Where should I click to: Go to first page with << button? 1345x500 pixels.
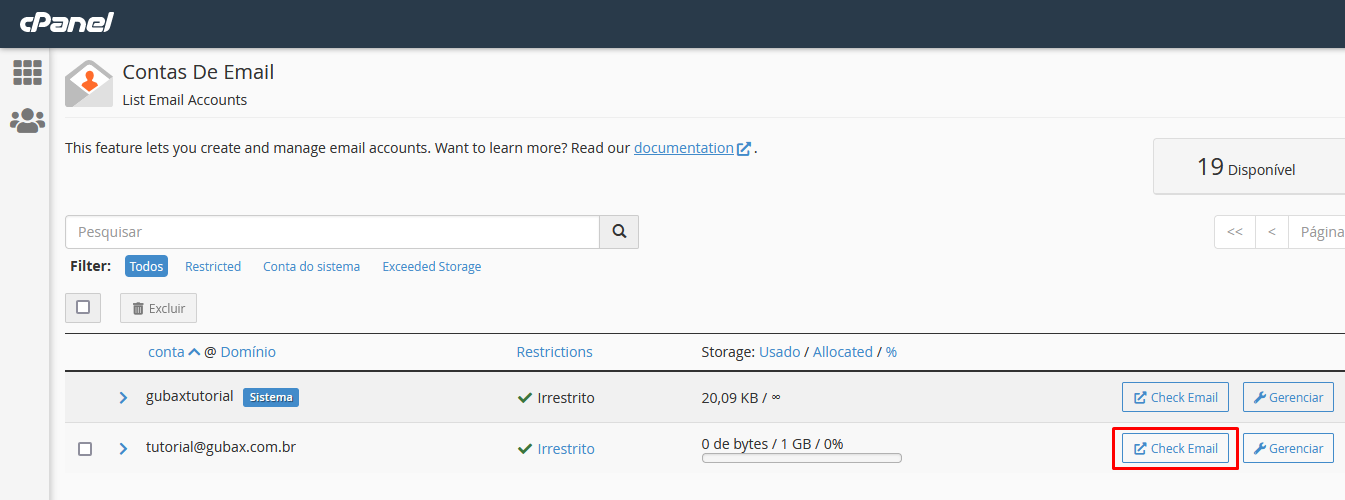click(1234, 232)
